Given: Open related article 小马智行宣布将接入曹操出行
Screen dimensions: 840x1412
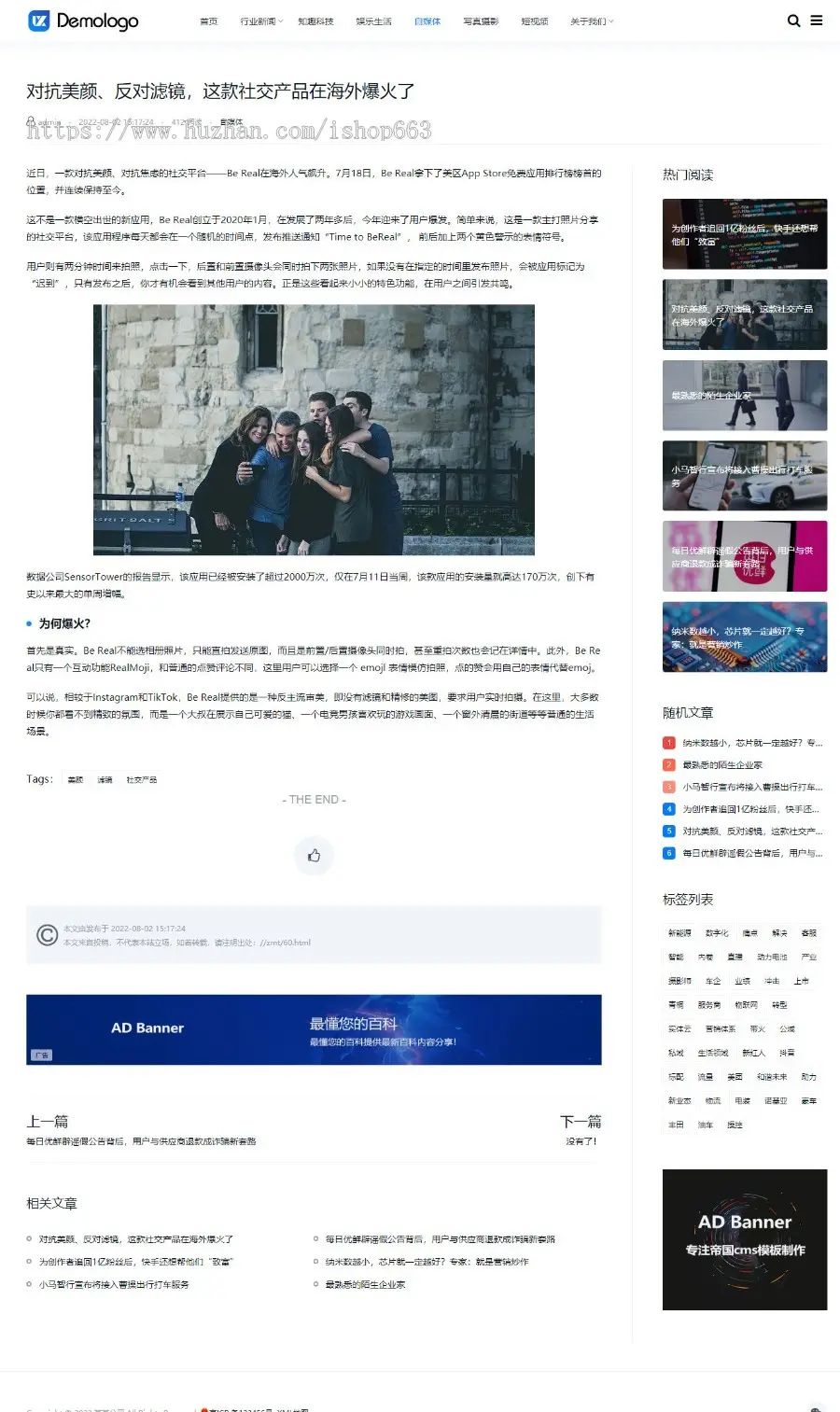Looking at the screenshot, I should (114, 1284).
